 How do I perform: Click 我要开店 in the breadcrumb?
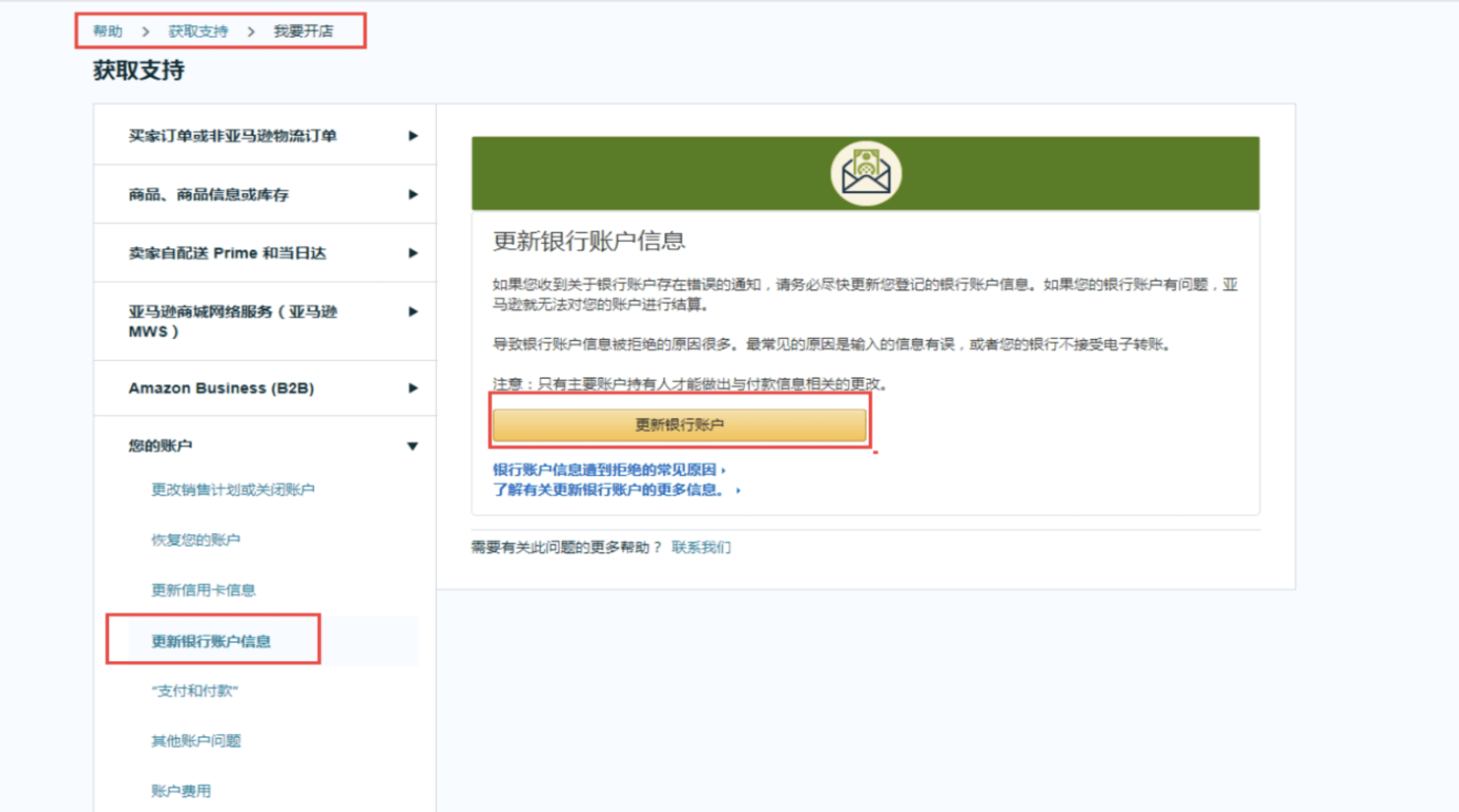click(304, 31)
